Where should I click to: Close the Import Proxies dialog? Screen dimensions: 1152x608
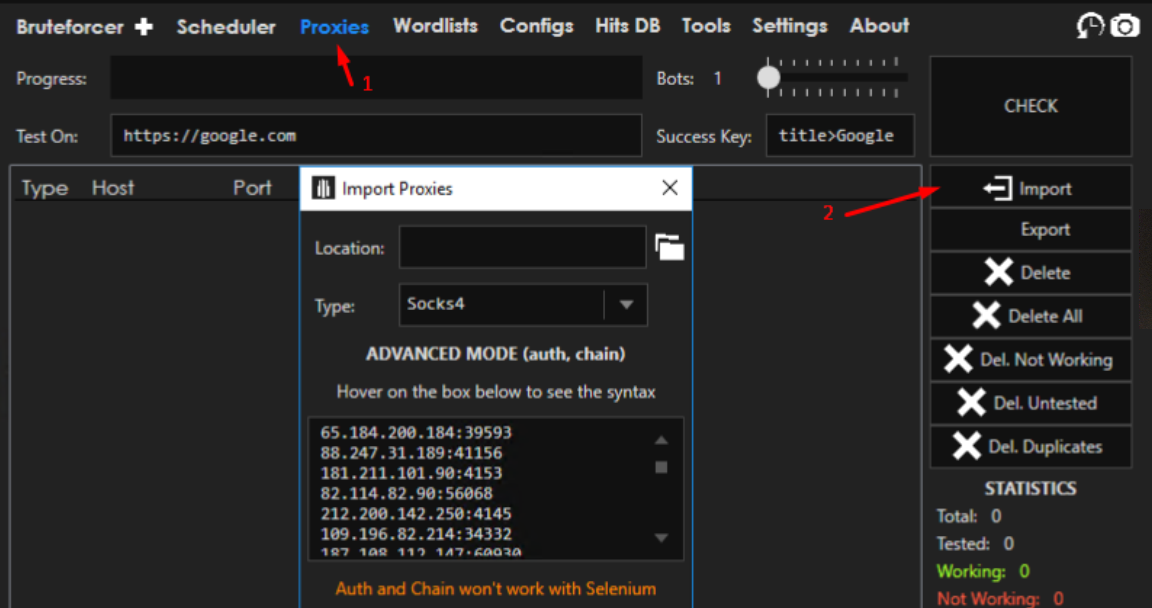[670, 188]
